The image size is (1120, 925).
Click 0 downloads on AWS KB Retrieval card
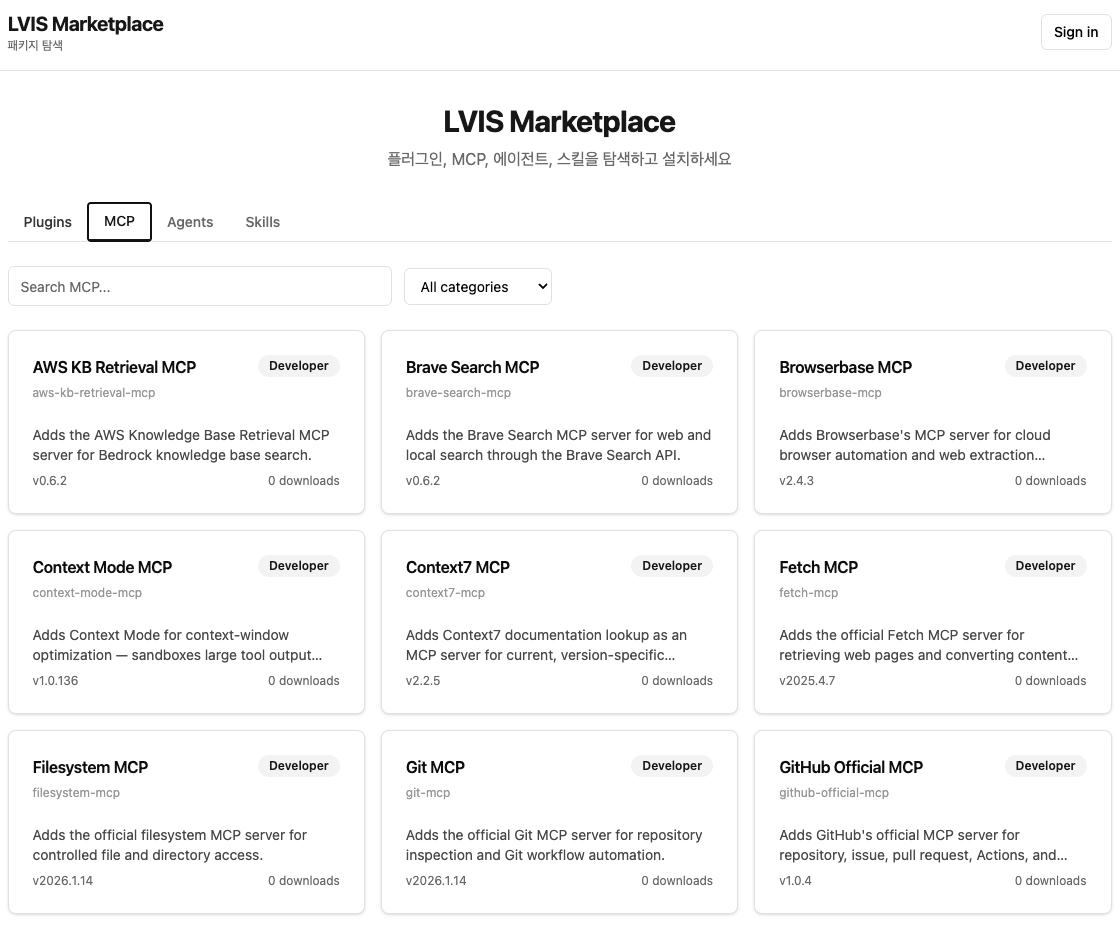click(304, 481)
